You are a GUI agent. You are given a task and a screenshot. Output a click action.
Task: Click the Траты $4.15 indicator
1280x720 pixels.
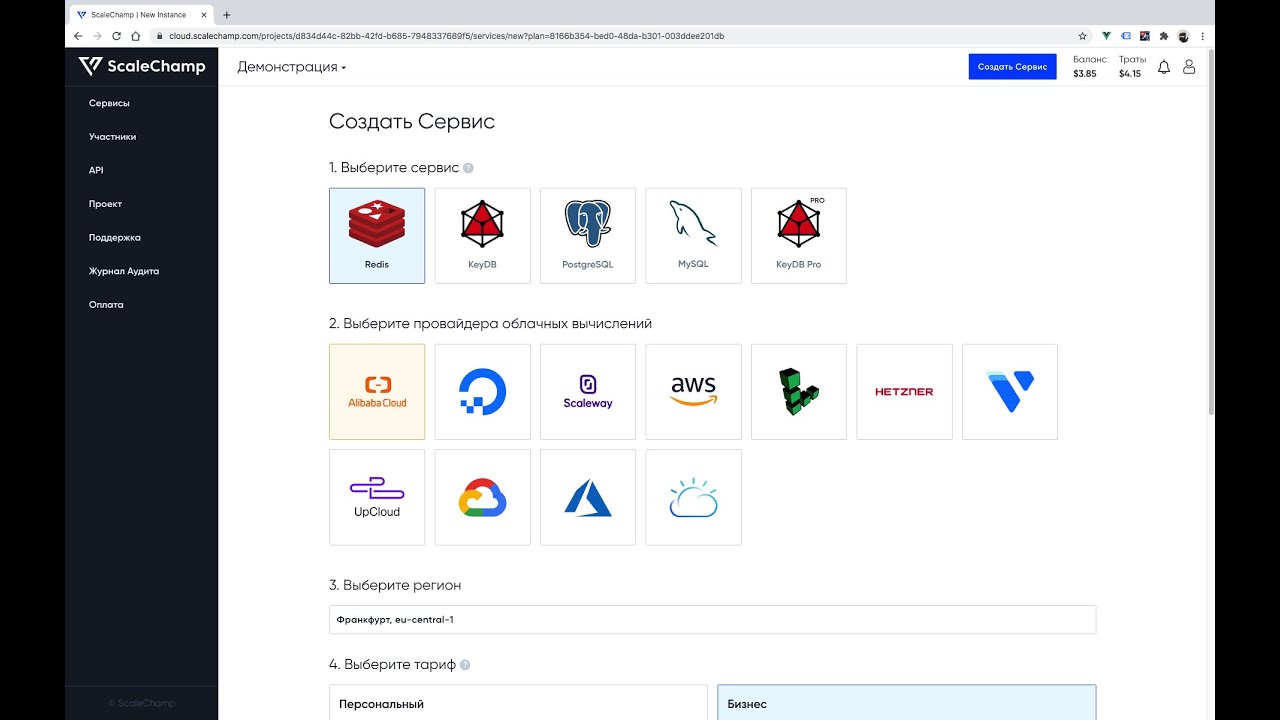[1132, 67]
